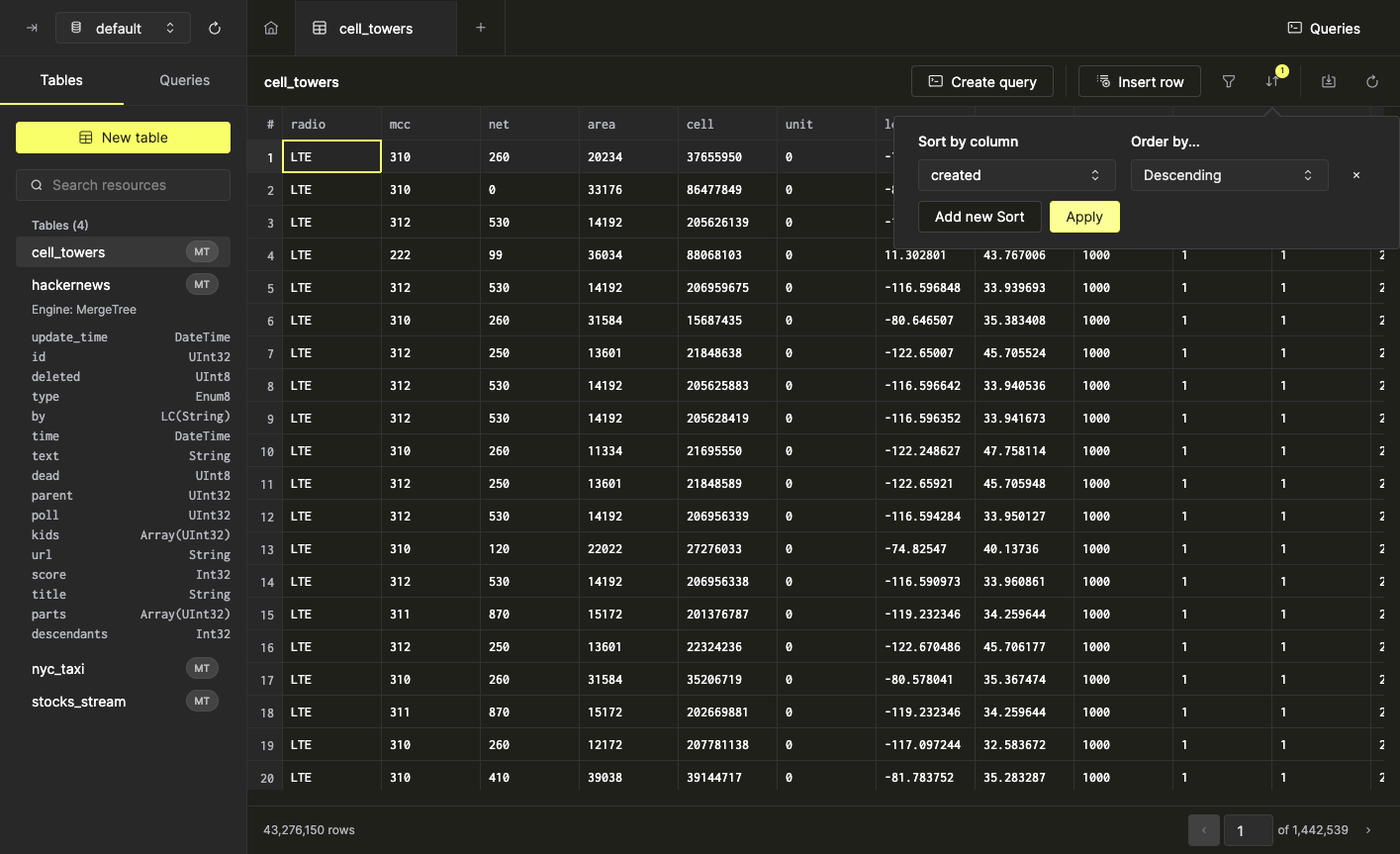This screenshot has width=1400, height=854.
Task: Switch to the Queries sidebar tab
Action: click(184, 80)
